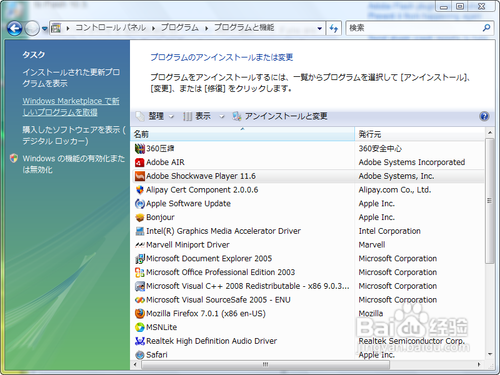Click the 360压缩 program icon

[x=140, y=148]
